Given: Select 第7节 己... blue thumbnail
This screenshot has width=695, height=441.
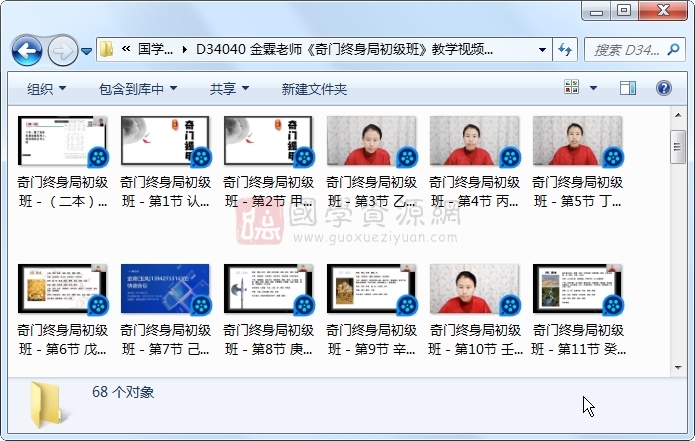Looking at the screenshot, I should (x=165, y=289).
